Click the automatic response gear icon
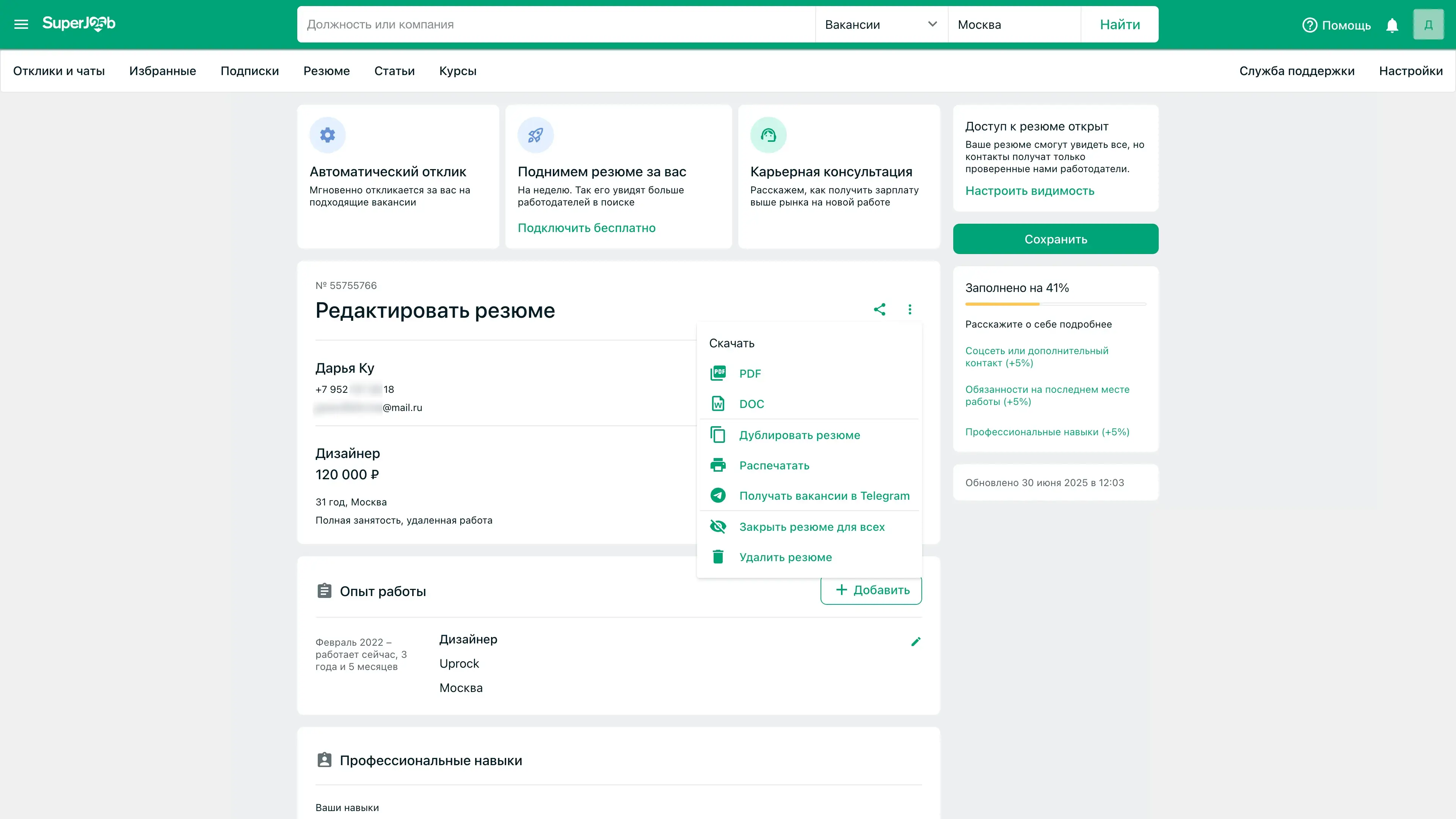The image size is (1456, 819). (327, 135)
